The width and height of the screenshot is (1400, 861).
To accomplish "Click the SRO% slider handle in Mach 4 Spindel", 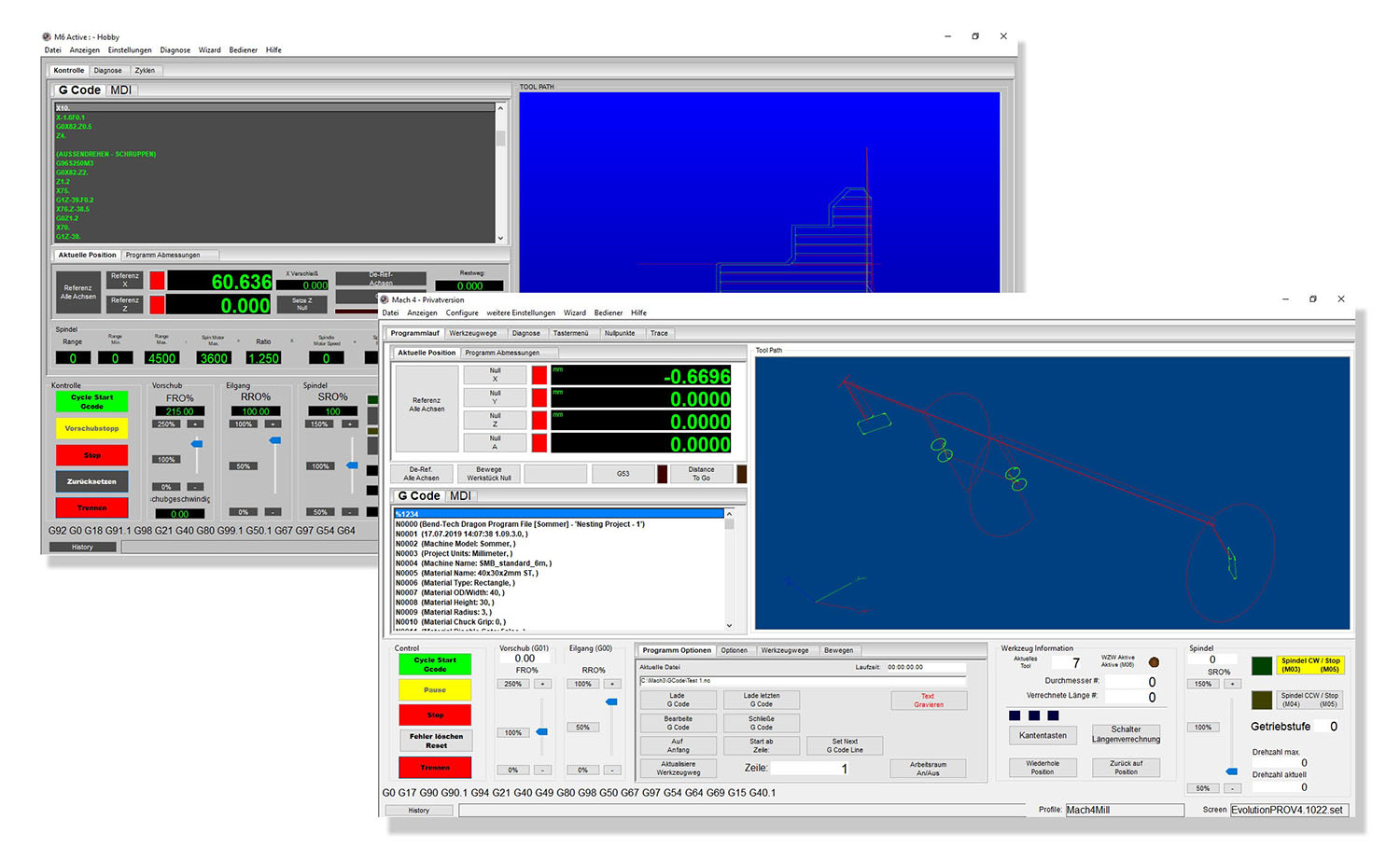I will coord(1231,771).
